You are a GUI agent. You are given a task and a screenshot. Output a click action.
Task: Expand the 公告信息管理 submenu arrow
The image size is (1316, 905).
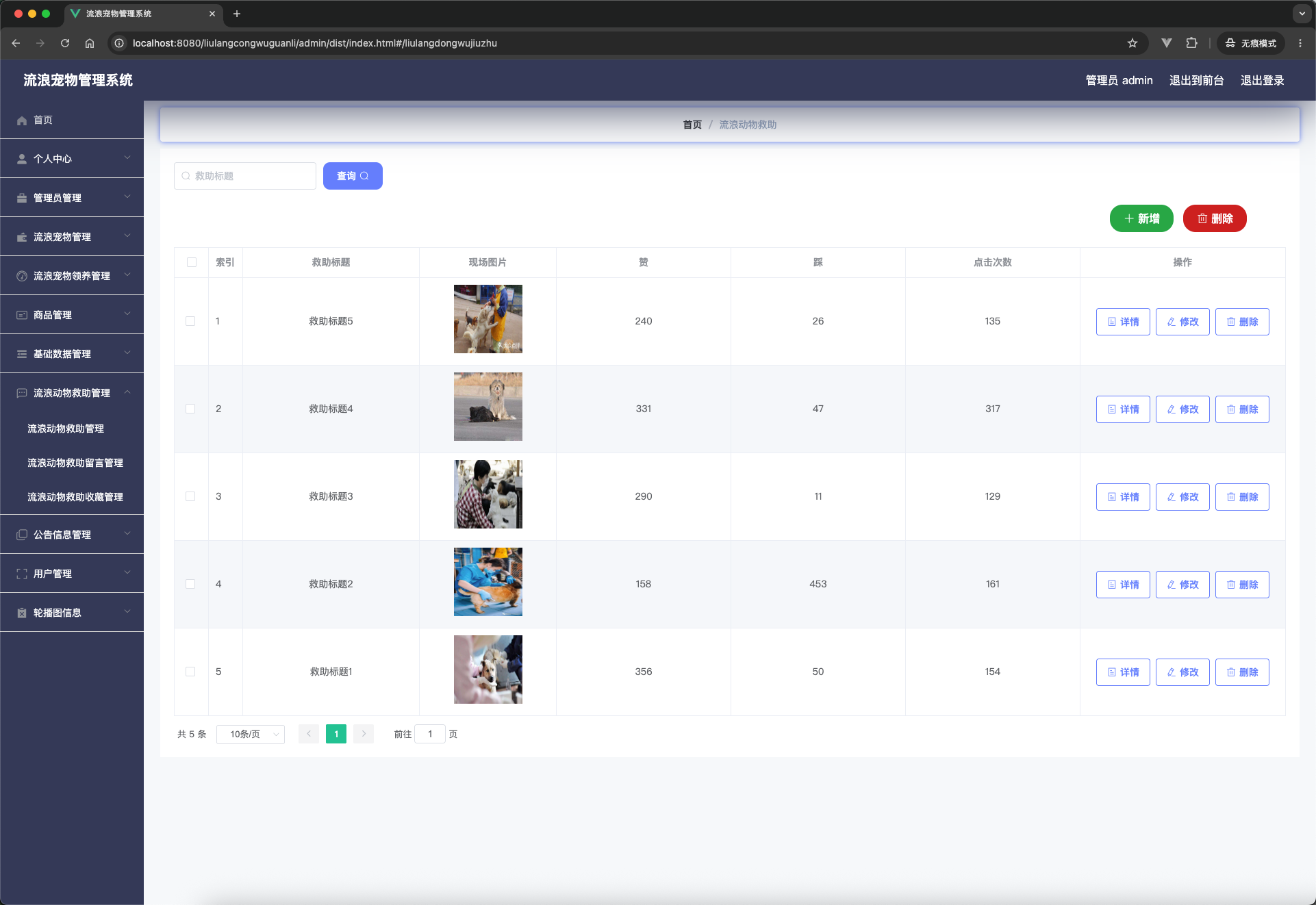pos(127,533)
